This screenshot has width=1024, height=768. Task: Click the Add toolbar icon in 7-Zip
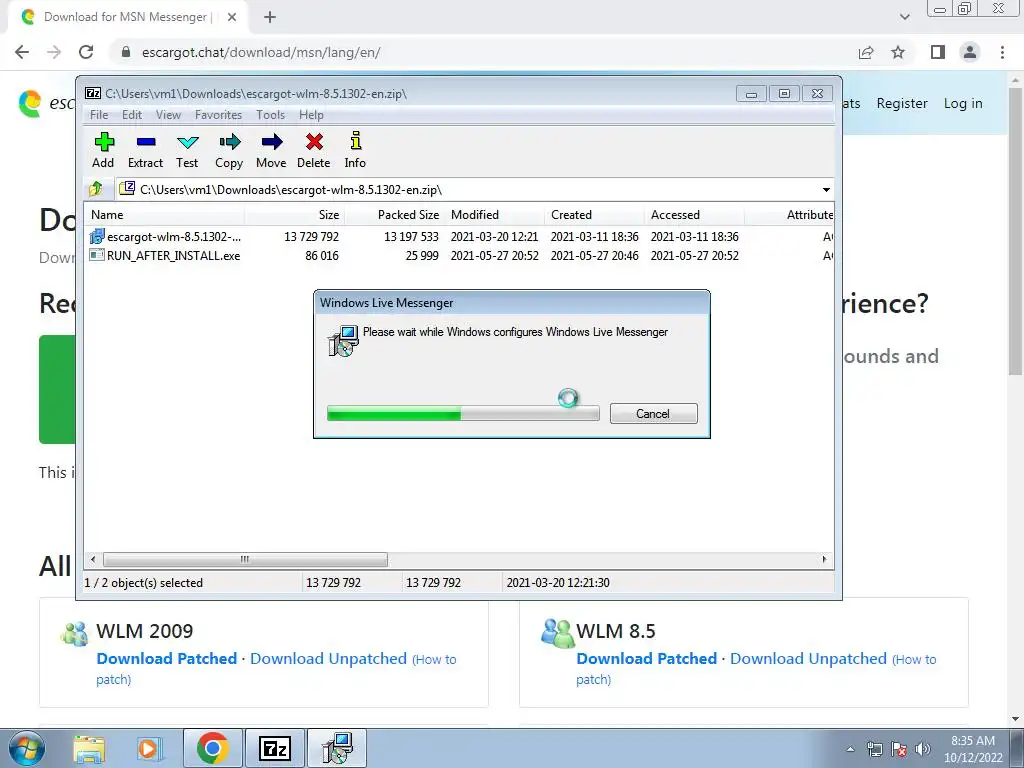[104, 142]
